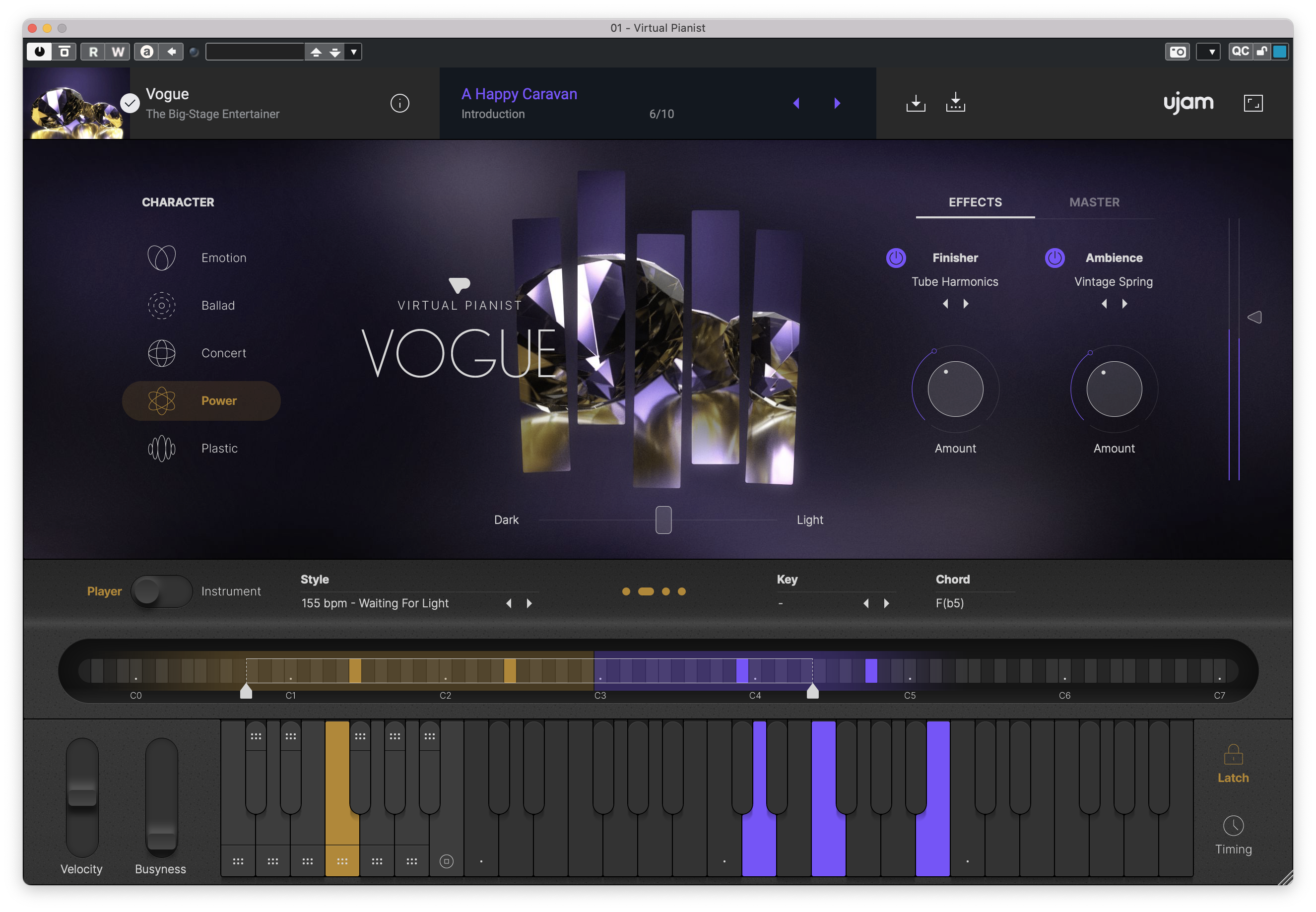Click the Latch lock icon
Image resolution: width=1316 pixels, height=912 pixels.
(x=1233, y=754)
